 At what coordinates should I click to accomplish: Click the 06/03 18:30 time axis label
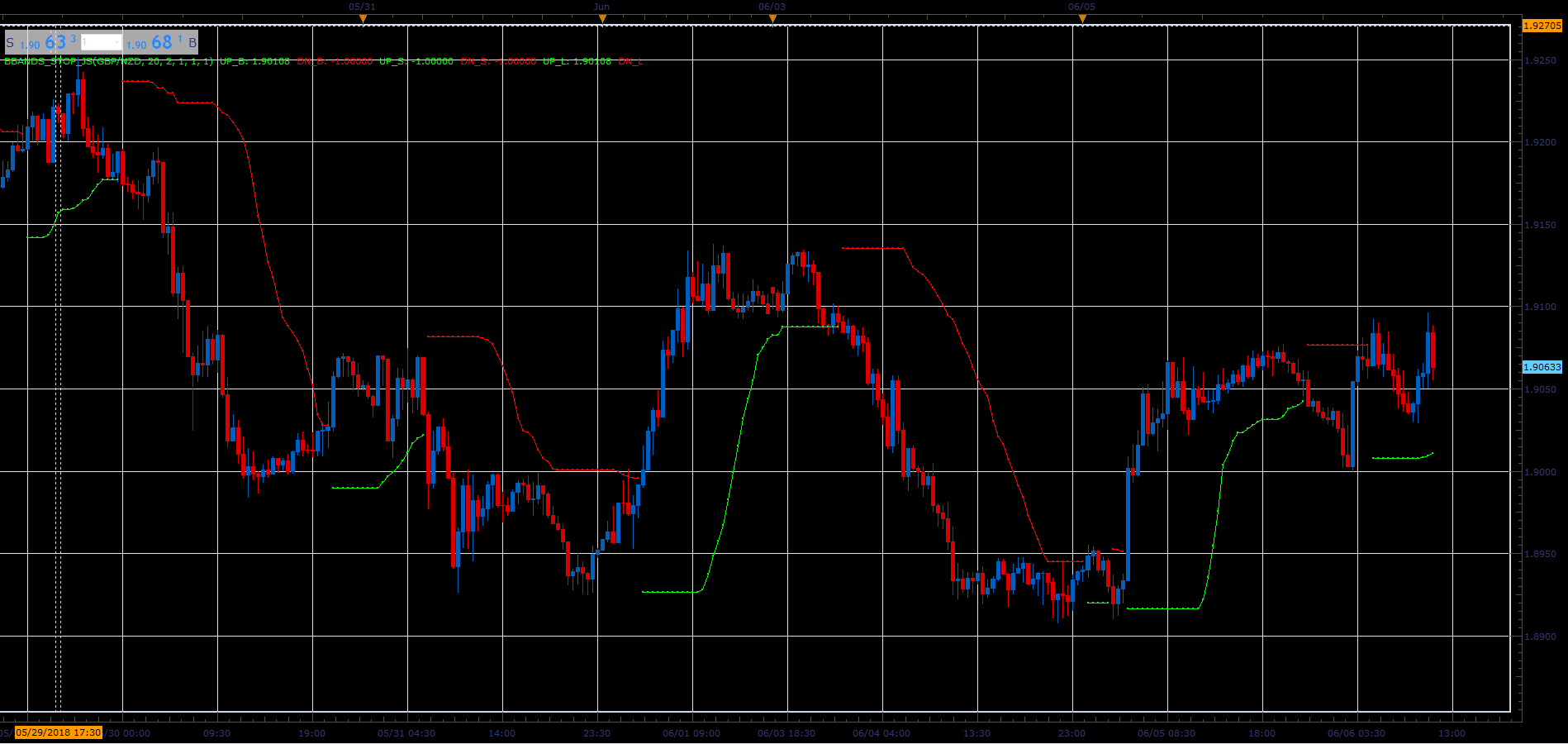pos(786,733)
